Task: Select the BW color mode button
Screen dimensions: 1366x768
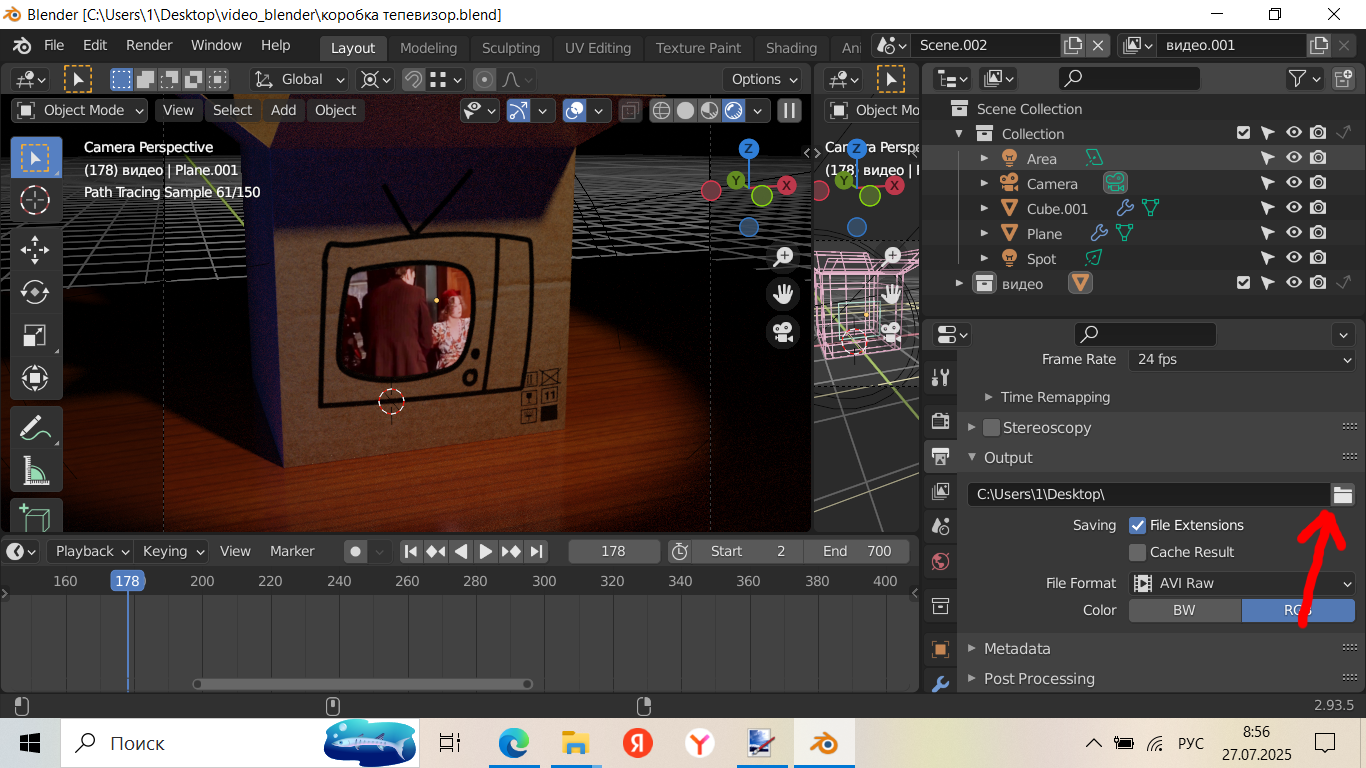Action: click(x=1184, y=610)
